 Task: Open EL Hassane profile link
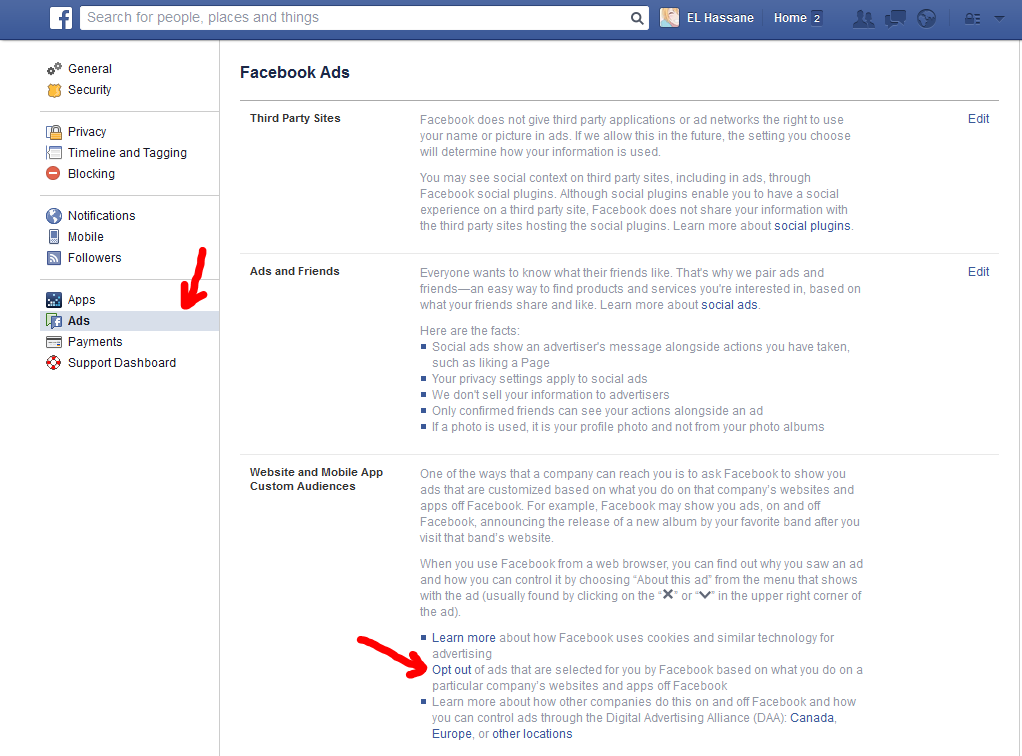(x=720, y=18)
